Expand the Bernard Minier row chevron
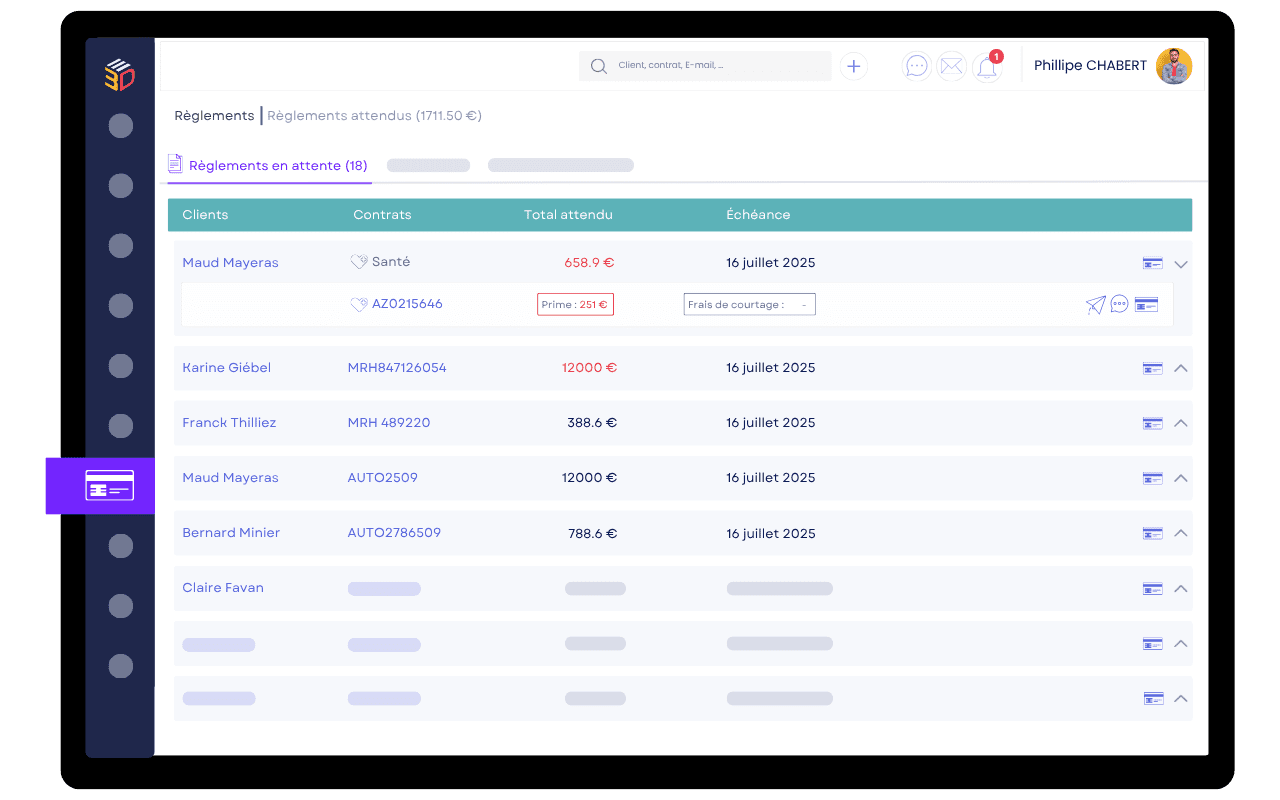This screenshot has width=1280, height=800. pos(1181,533)
